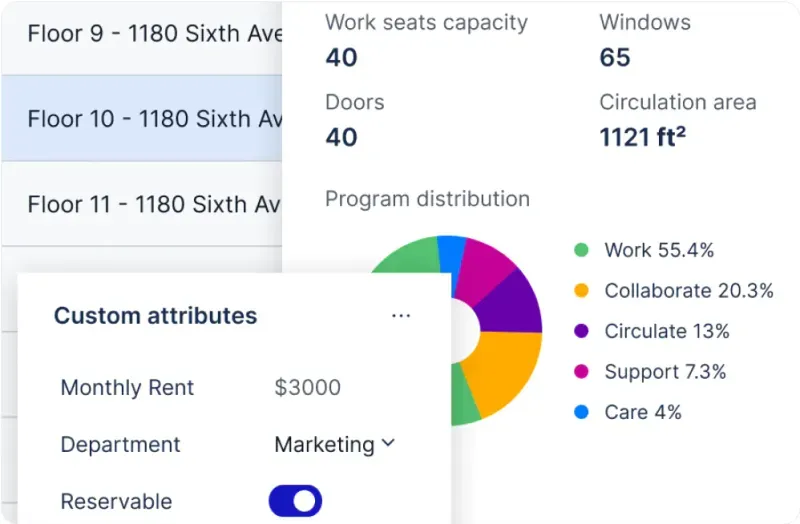Image resolution: width=800 pixels, height=524 pixels.
Task: Click the blue Care legend dot
Action: pos(581,412)
